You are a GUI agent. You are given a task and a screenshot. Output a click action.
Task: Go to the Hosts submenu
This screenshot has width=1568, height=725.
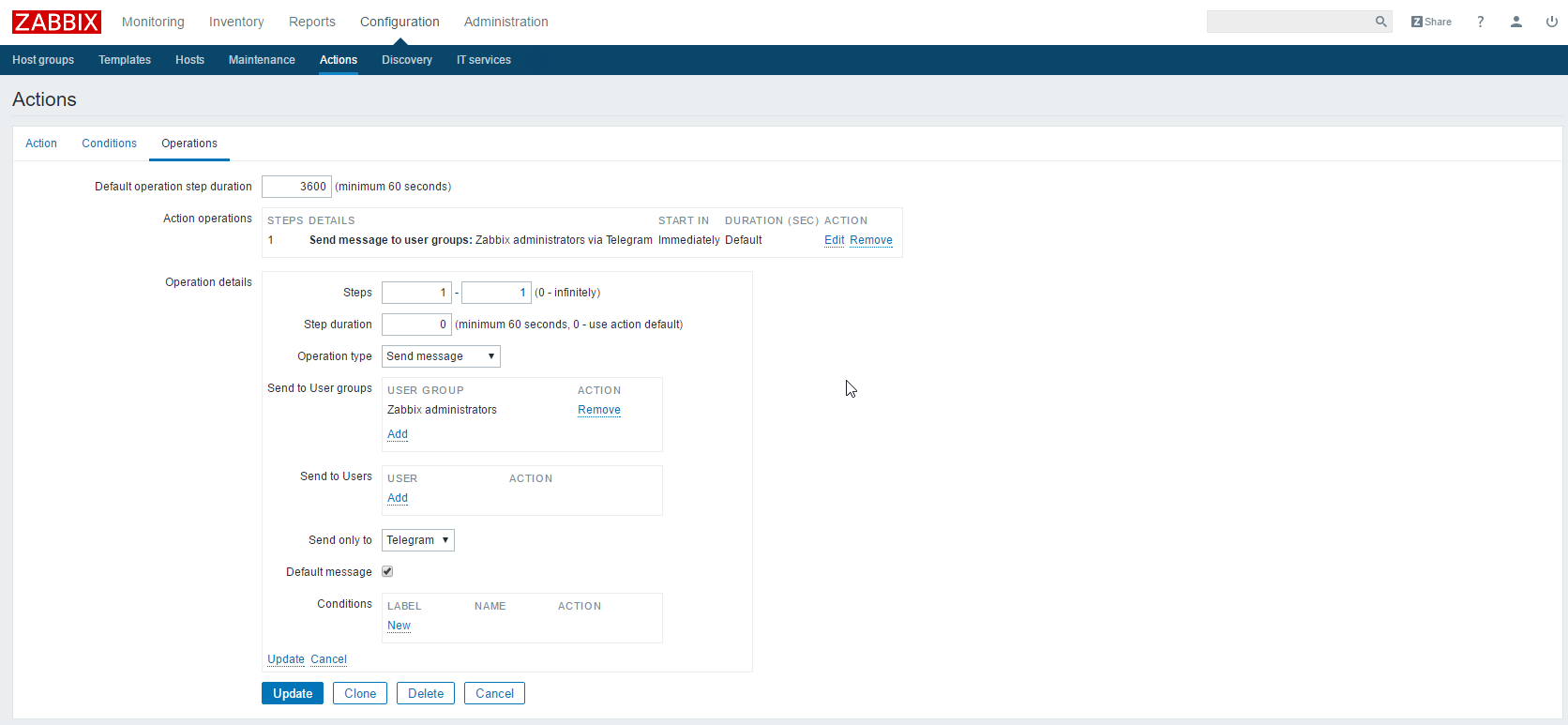(189, 60)
